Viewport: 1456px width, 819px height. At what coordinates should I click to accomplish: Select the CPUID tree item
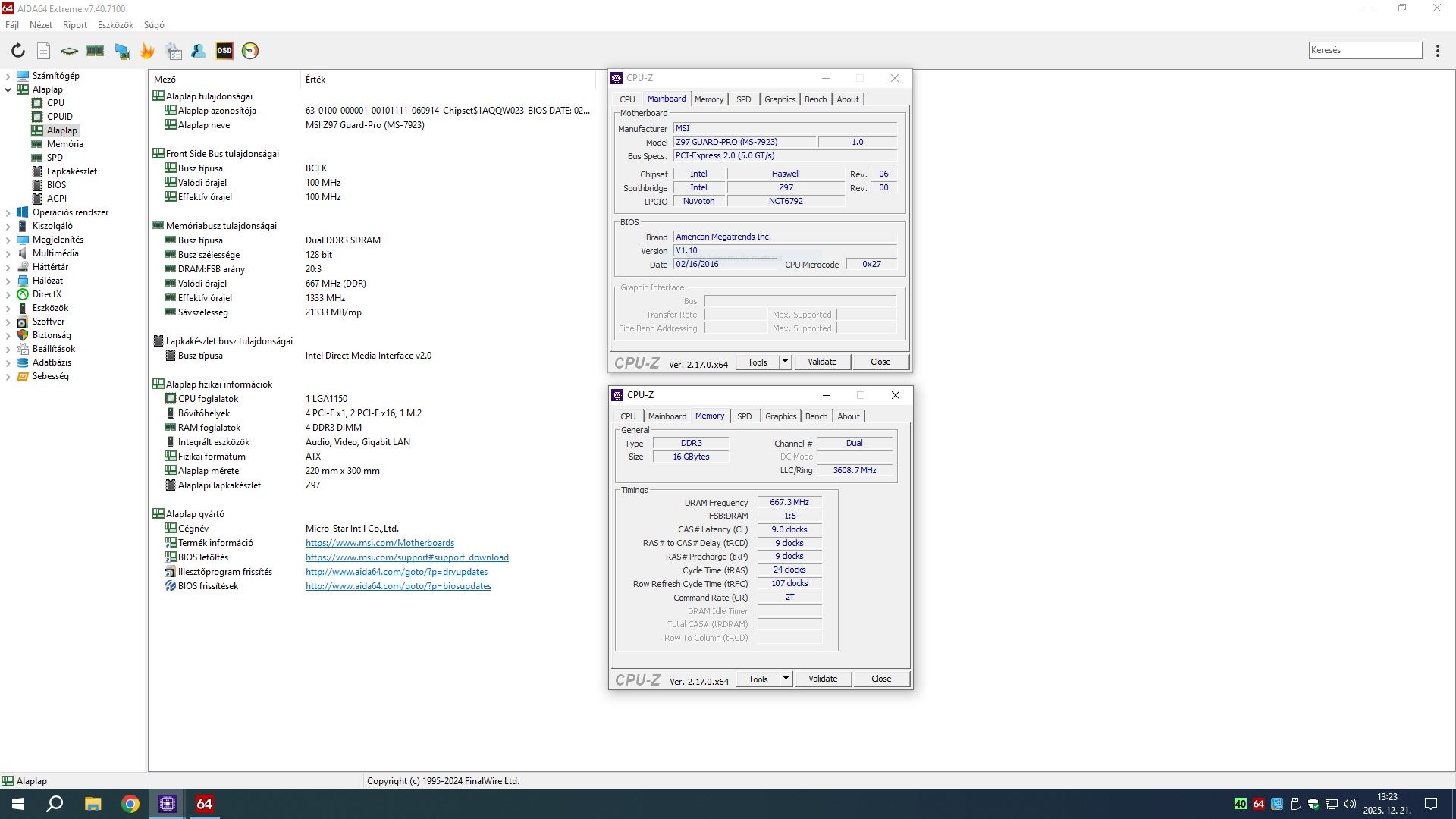[x=60, y=117]
